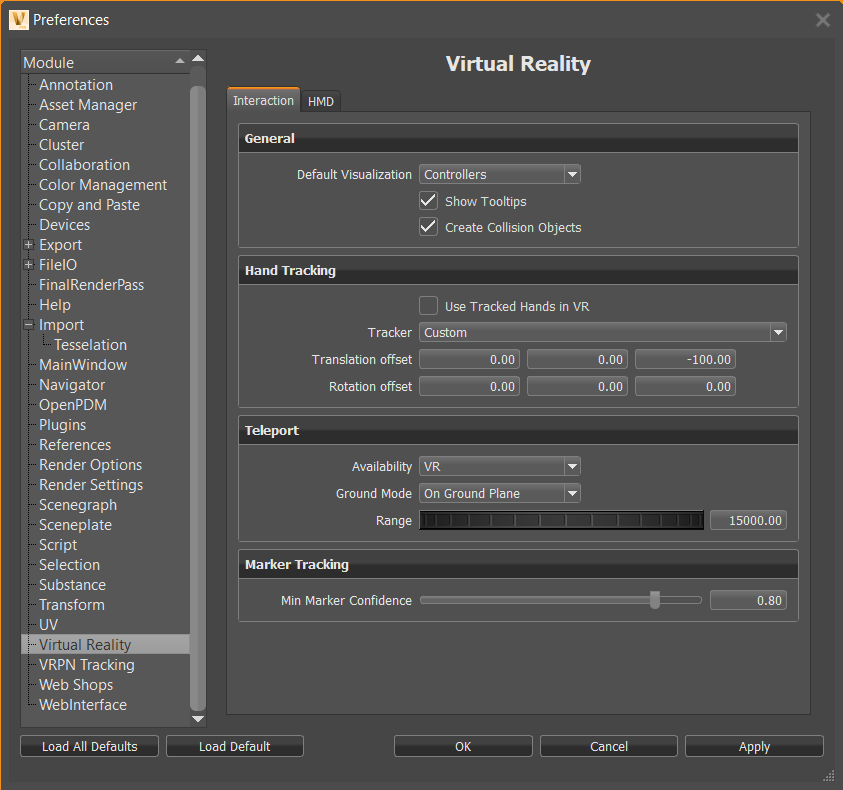
Task: Open the Availability dropdown under Teleport
Action: click(571, 466)
